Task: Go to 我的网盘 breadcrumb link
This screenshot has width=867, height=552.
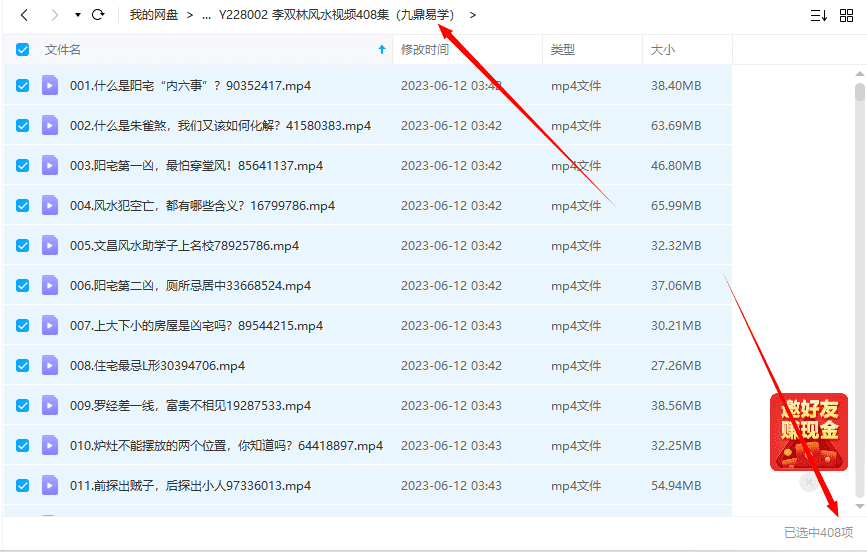Action: pos(153,15)
